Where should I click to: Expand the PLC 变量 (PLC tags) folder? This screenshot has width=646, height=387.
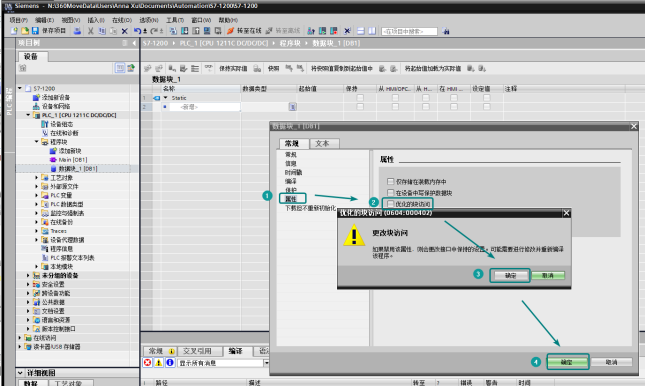pyautogui.click(x=36, y=195)
